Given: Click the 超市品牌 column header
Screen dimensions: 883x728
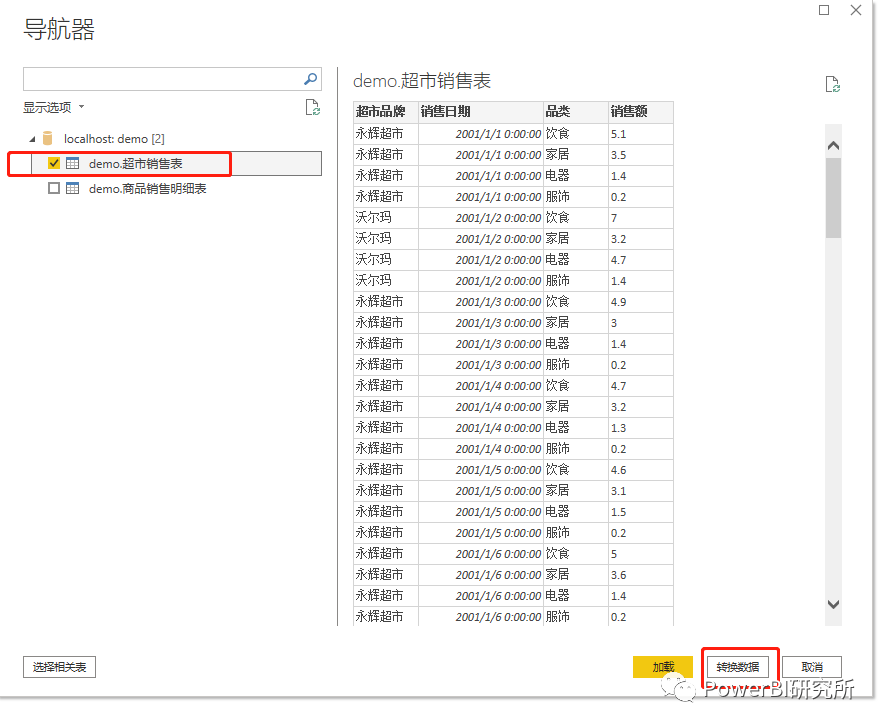Looking at the screenshot, I should click(386, 111).
